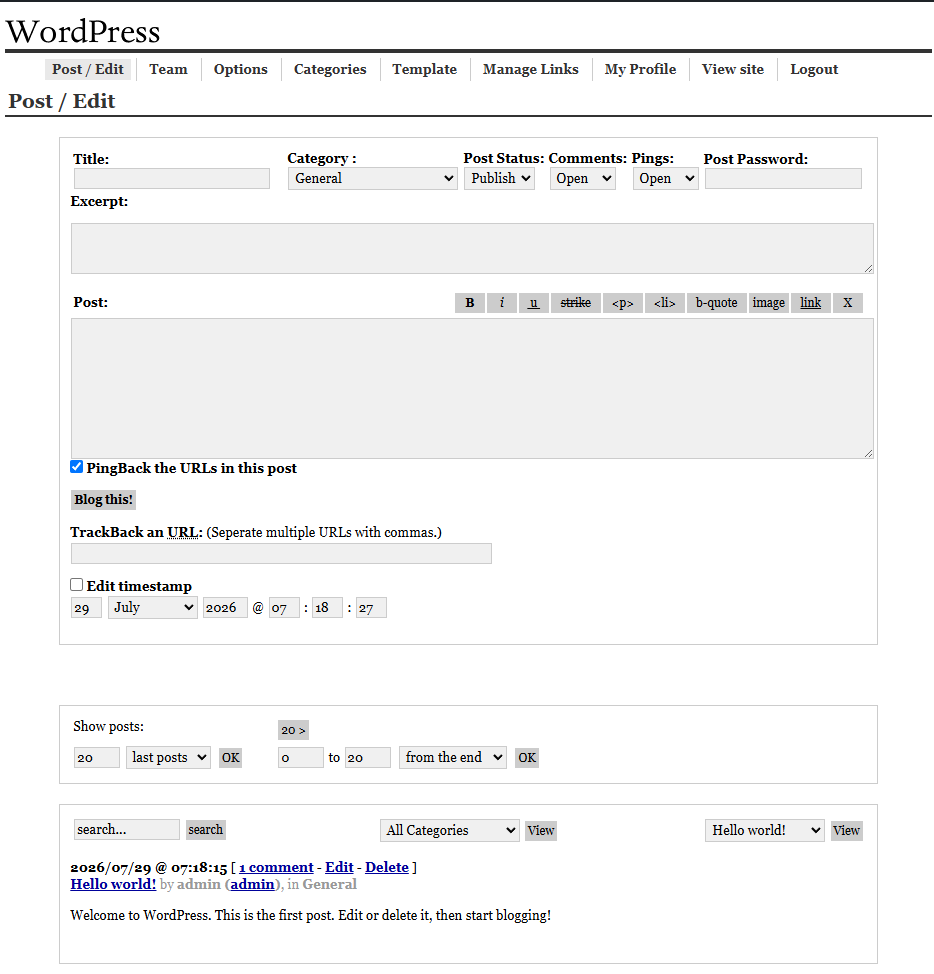Focus the Title input field
The image size is (934, 974).
172,179
